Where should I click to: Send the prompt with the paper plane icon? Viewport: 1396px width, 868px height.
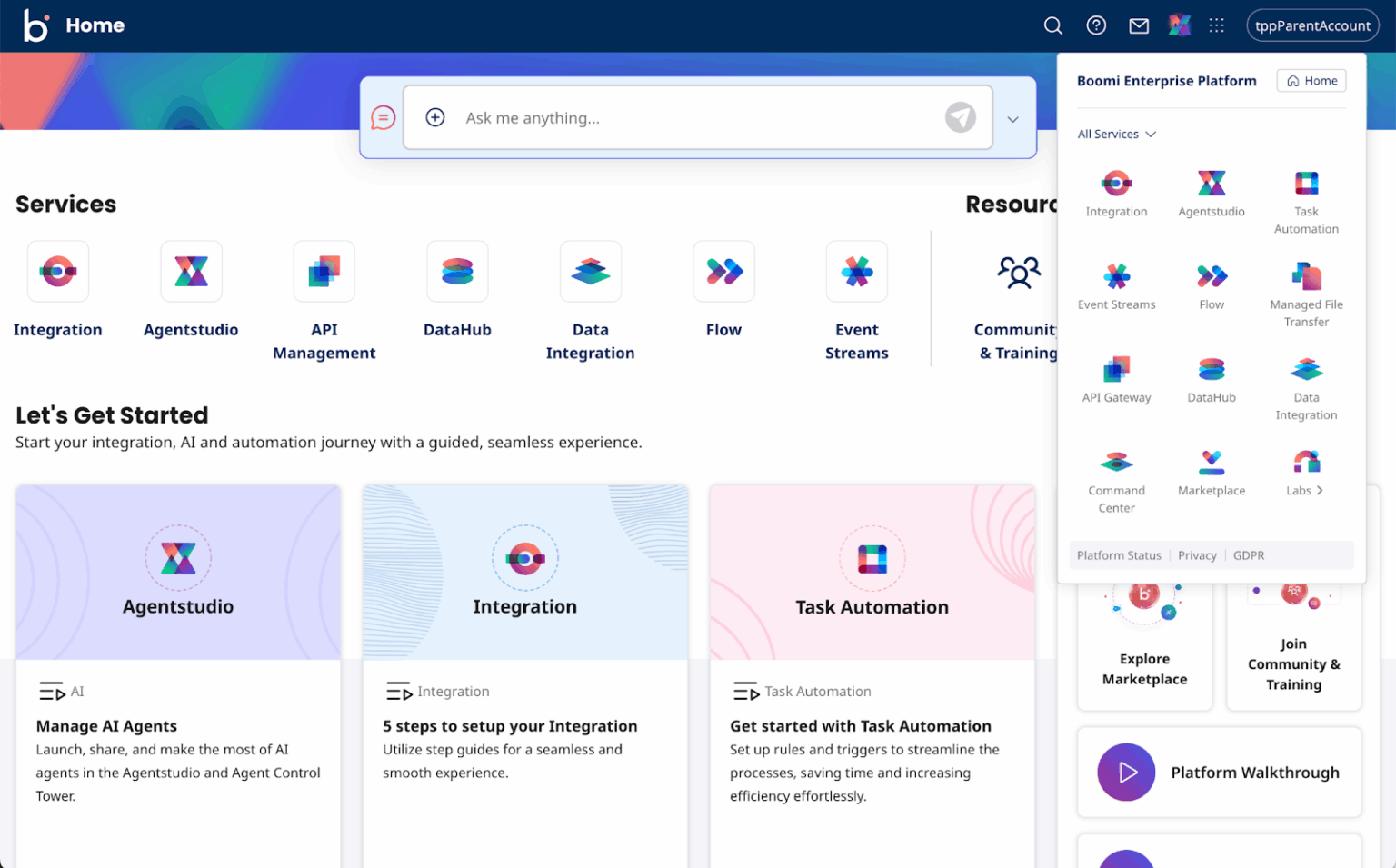[x=961, y=117]
